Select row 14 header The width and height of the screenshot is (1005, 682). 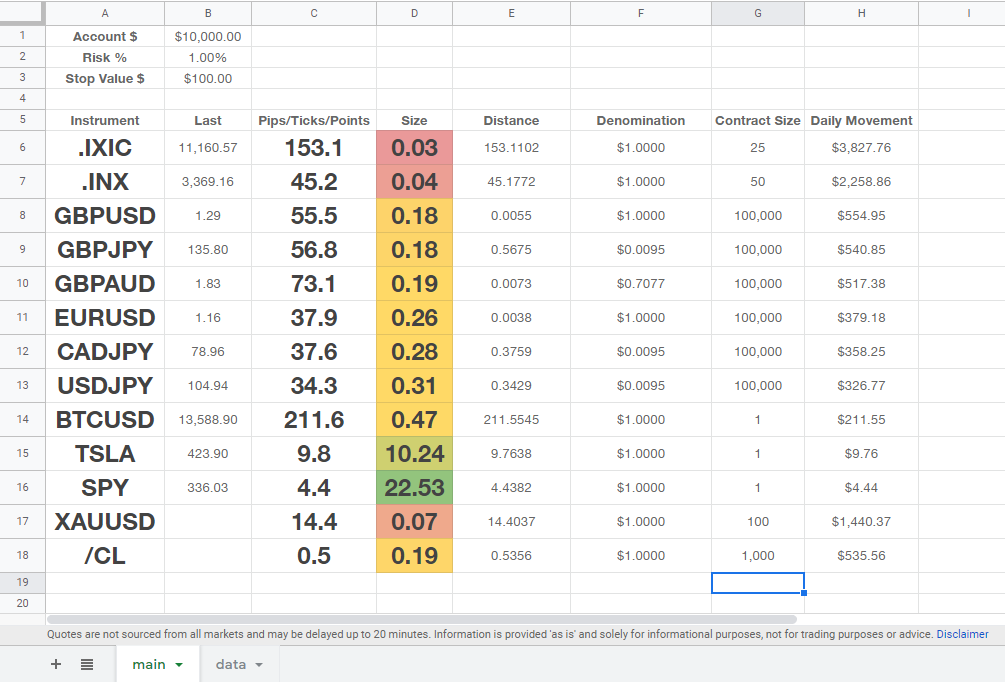(21, 419)
